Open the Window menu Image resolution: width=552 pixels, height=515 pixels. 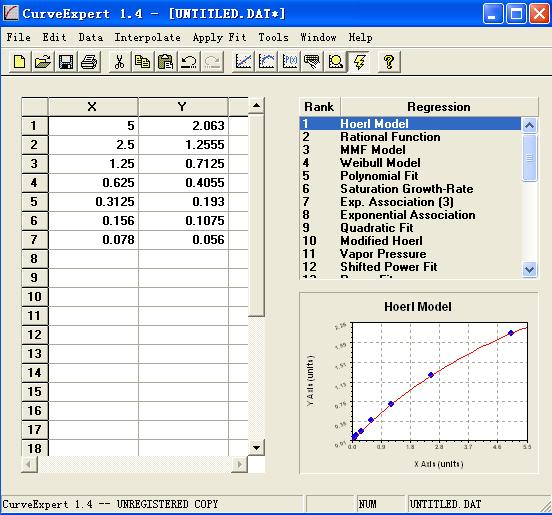(318, 37)
